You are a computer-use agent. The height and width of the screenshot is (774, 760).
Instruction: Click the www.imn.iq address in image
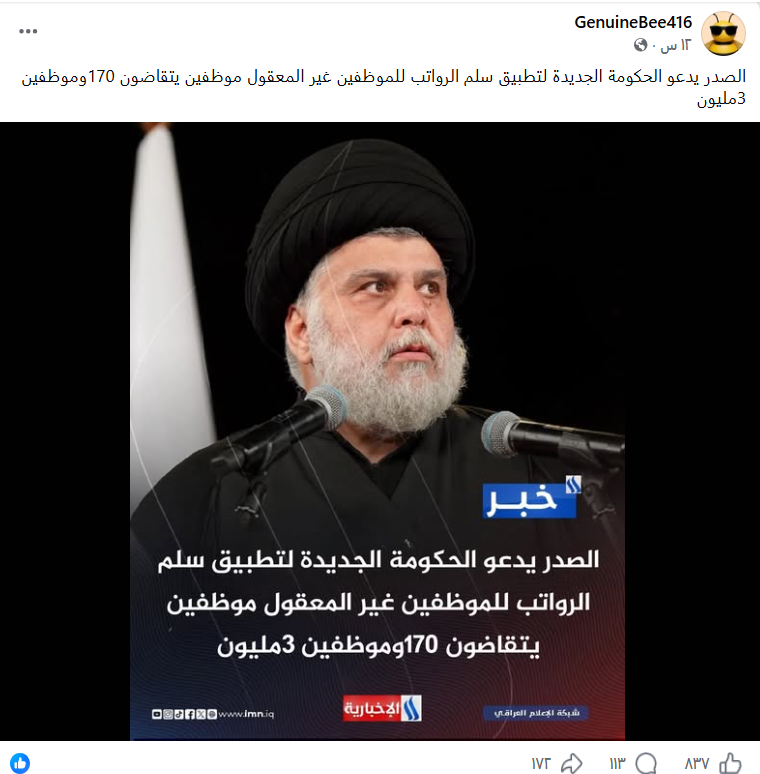pos(246,714)
